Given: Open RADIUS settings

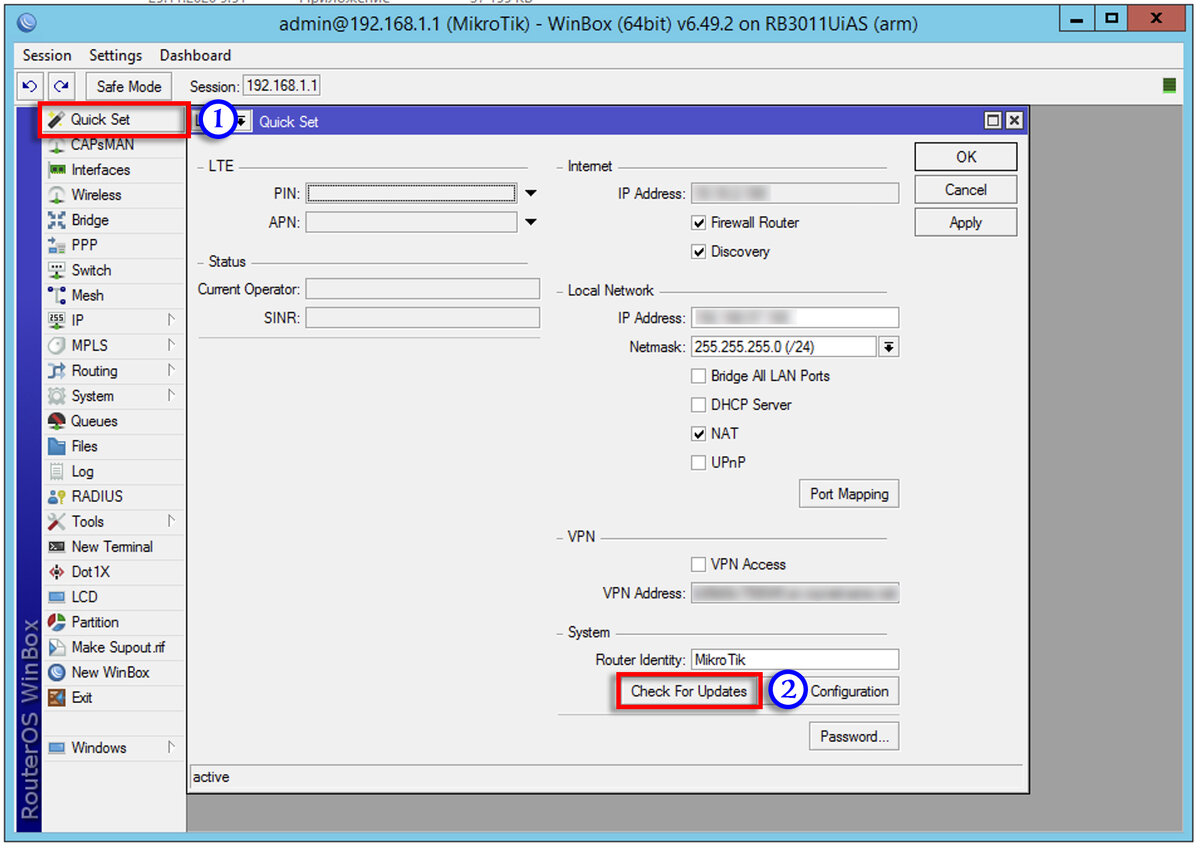Looking at the screenshot, I should pos(97,496).
